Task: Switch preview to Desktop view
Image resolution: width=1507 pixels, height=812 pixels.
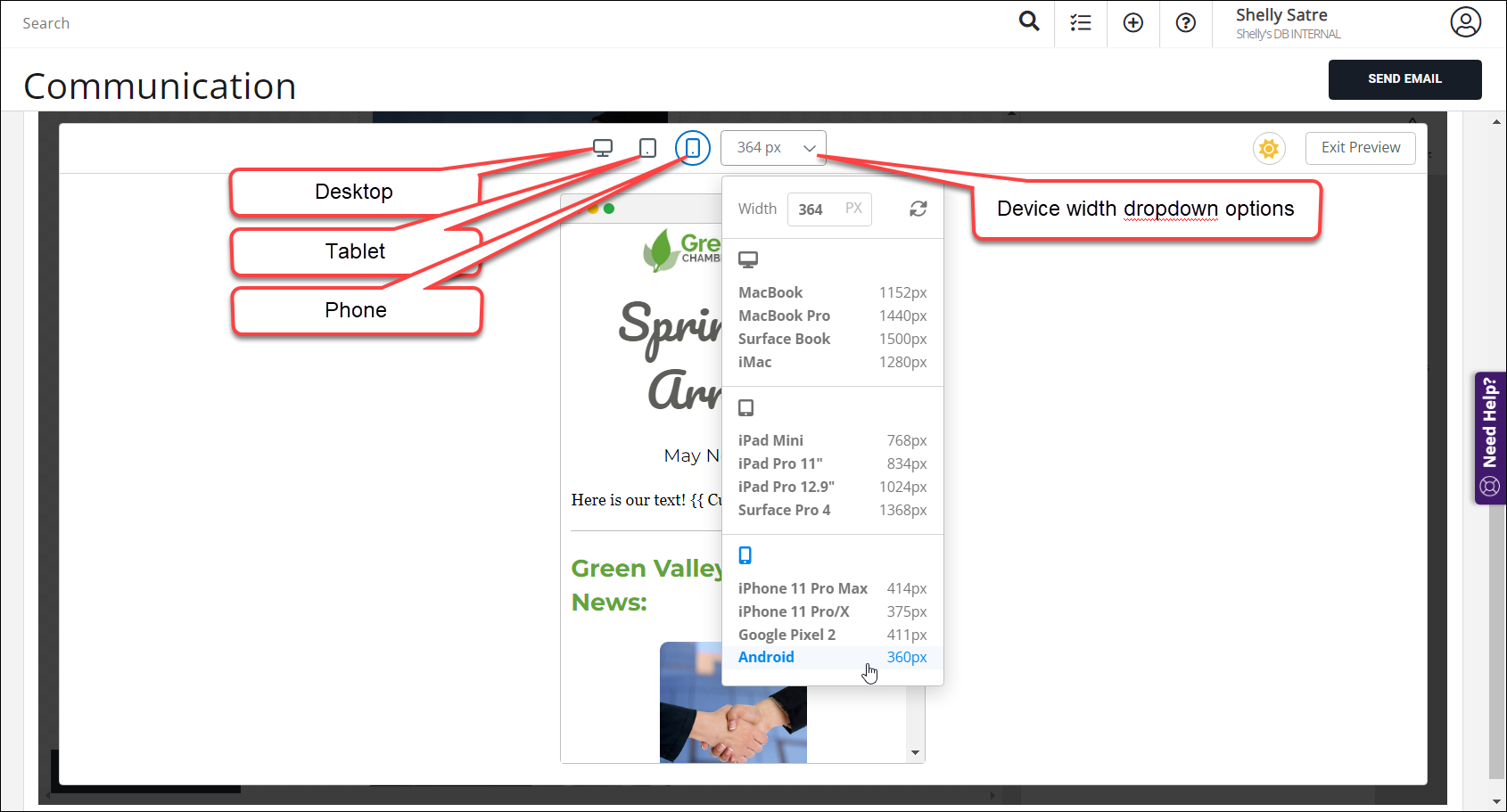Action: tap(604, 147)
